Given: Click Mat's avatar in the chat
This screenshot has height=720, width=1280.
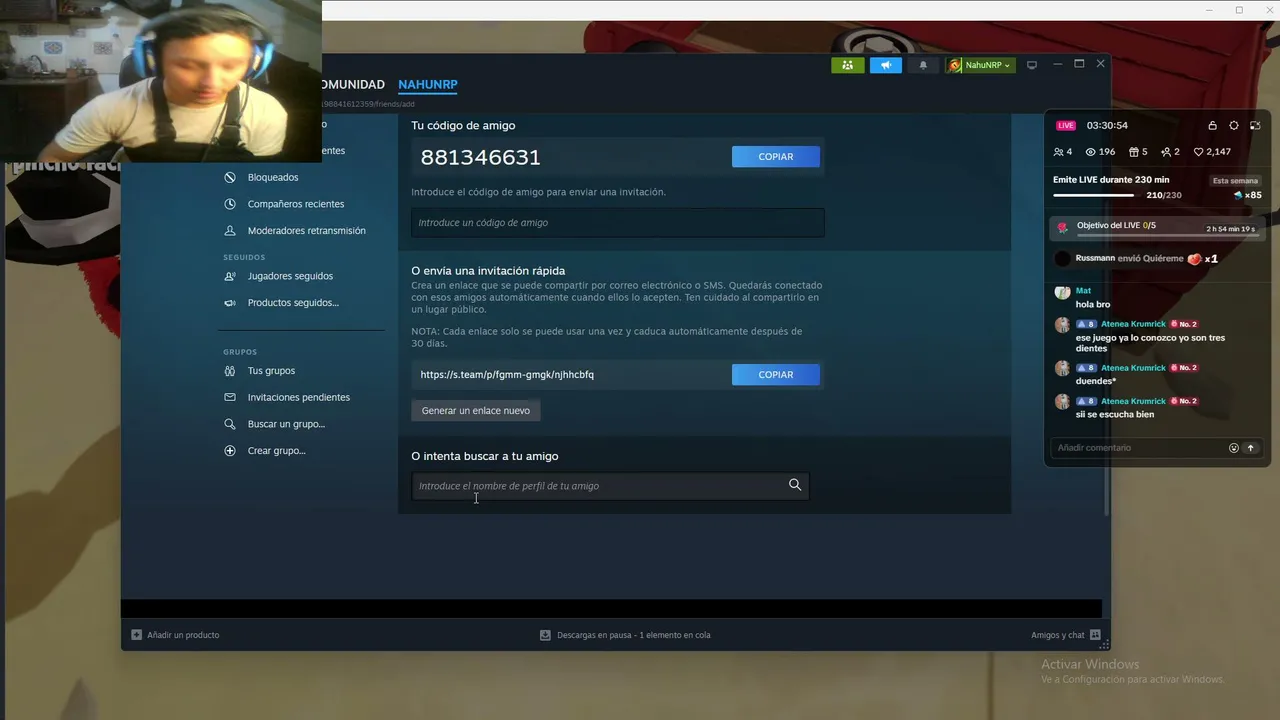Looking at the screenshot, I should pyautogui.click(x=1062, y=292).
